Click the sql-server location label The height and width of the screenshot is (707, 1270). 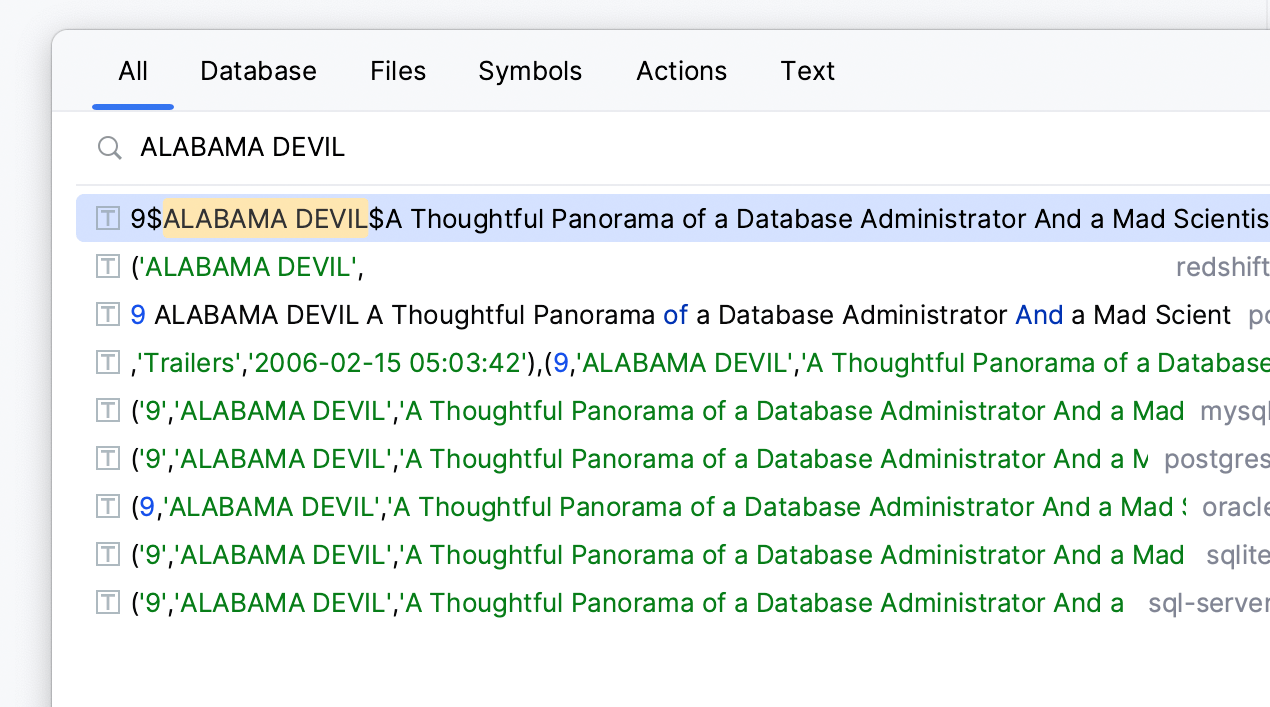[x=1208, y=602]
